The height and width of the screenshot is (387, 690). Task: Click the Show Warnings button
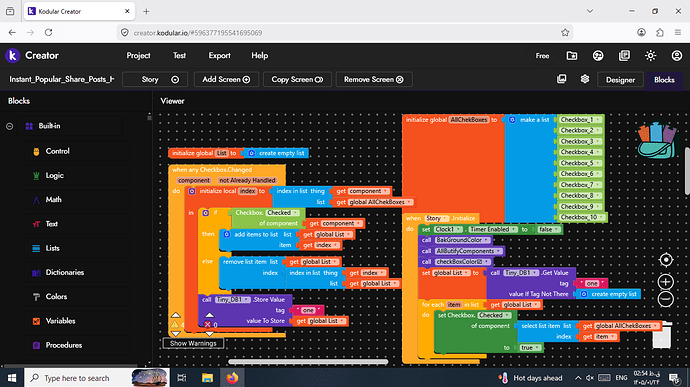[193, 343]
